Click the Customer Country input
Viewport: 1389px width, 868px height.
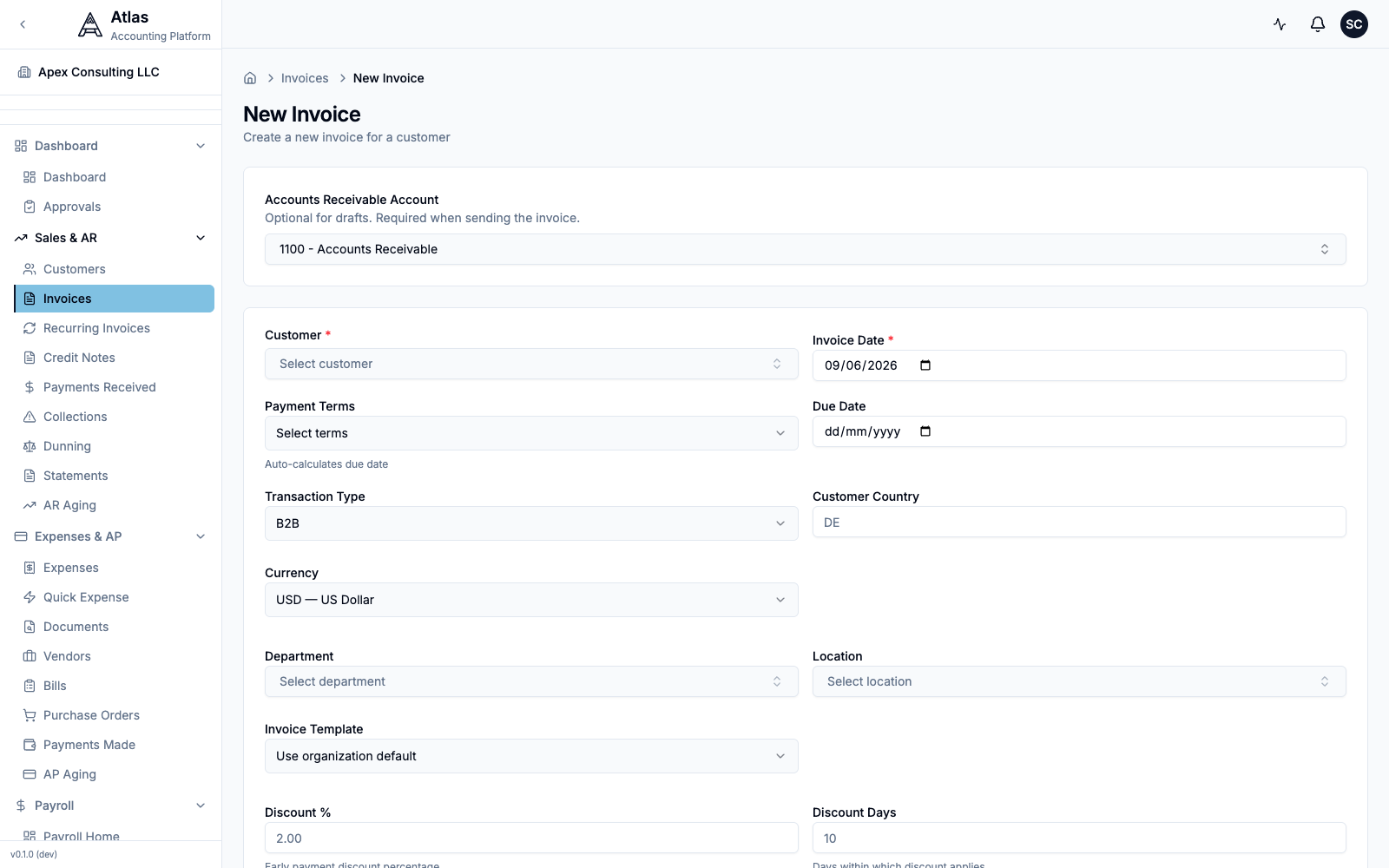click(x=1079, y=522)
